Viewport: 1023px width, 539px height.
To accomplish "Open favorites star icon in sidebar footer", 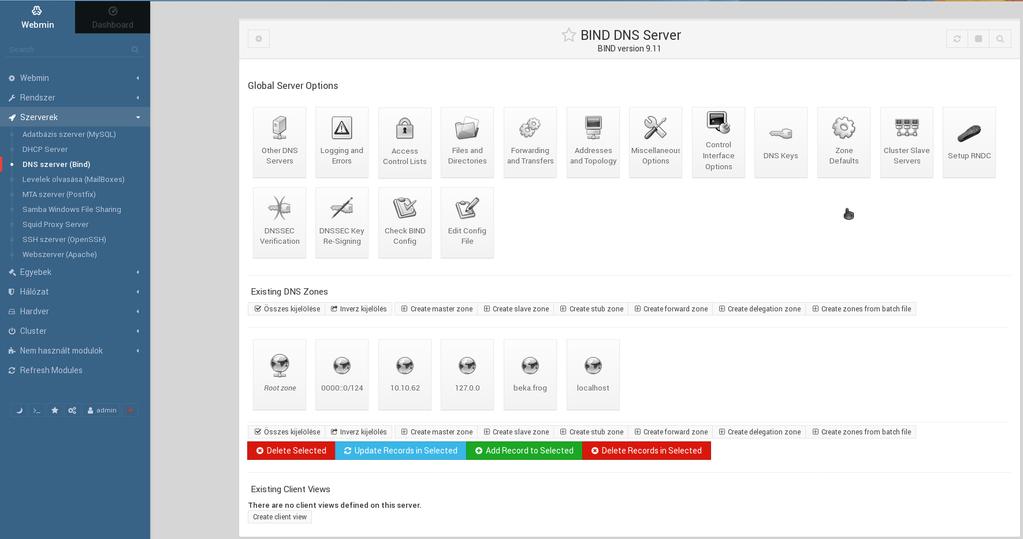I will pos(55,410).
